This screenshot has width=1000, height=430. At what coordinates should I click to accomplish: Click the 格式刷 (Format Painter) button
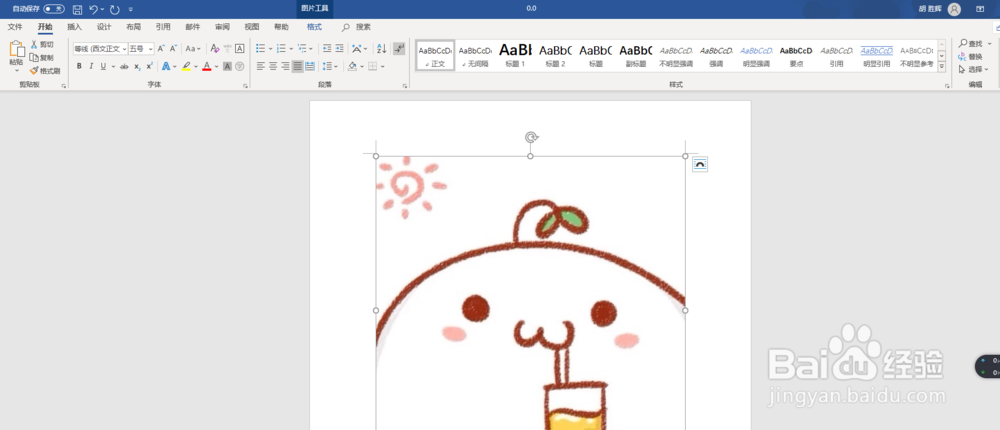[x=45, y=71]
